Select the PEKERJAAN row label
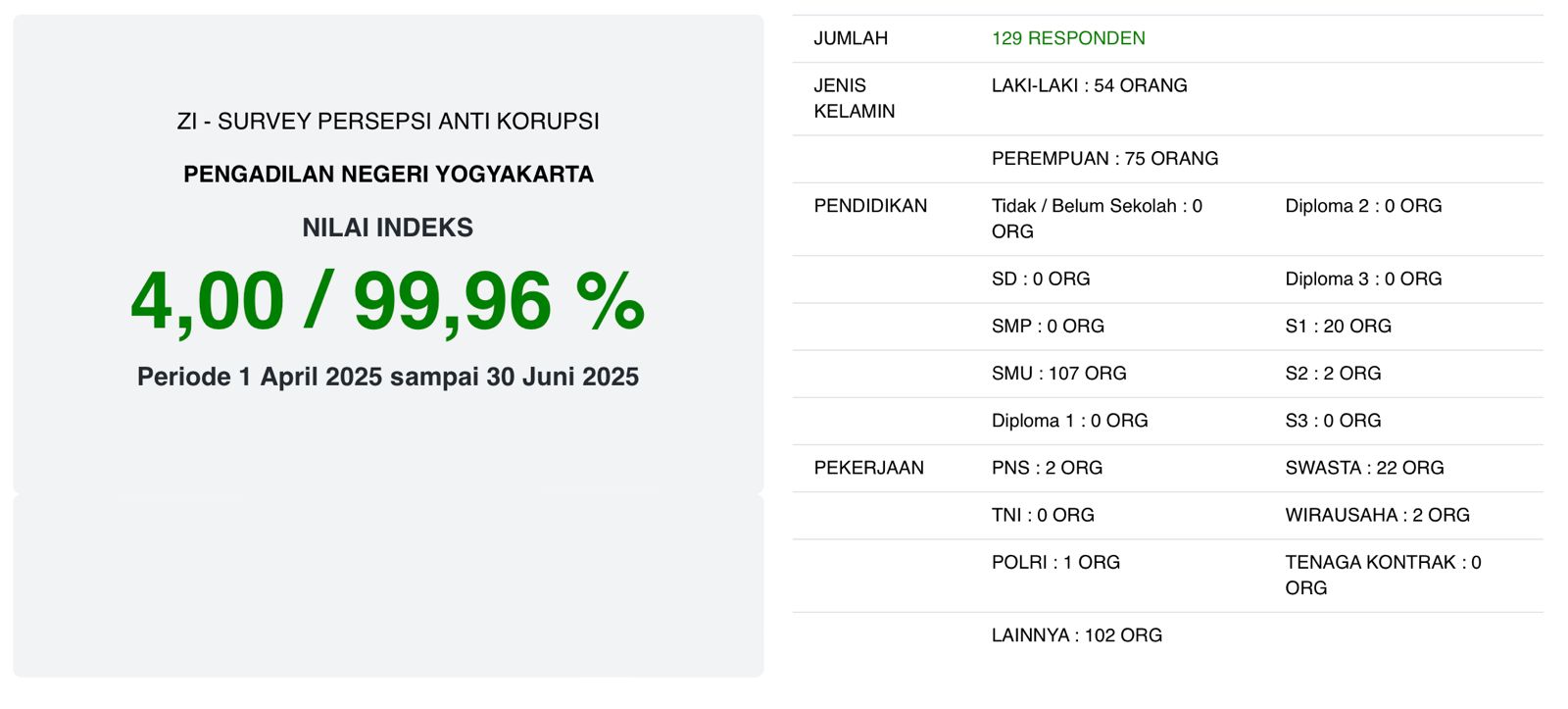Viewport: 1568px width, 709px height. 868,468
